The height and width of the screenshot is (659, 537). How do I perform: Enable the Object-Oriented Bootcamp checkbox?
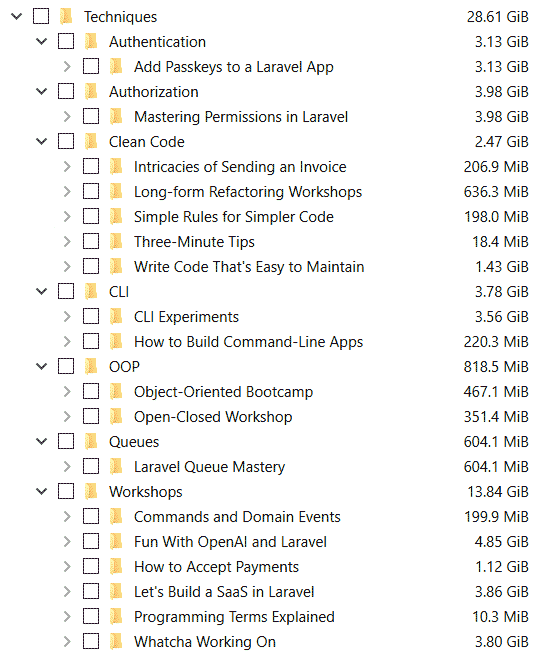tap(91, 391)
